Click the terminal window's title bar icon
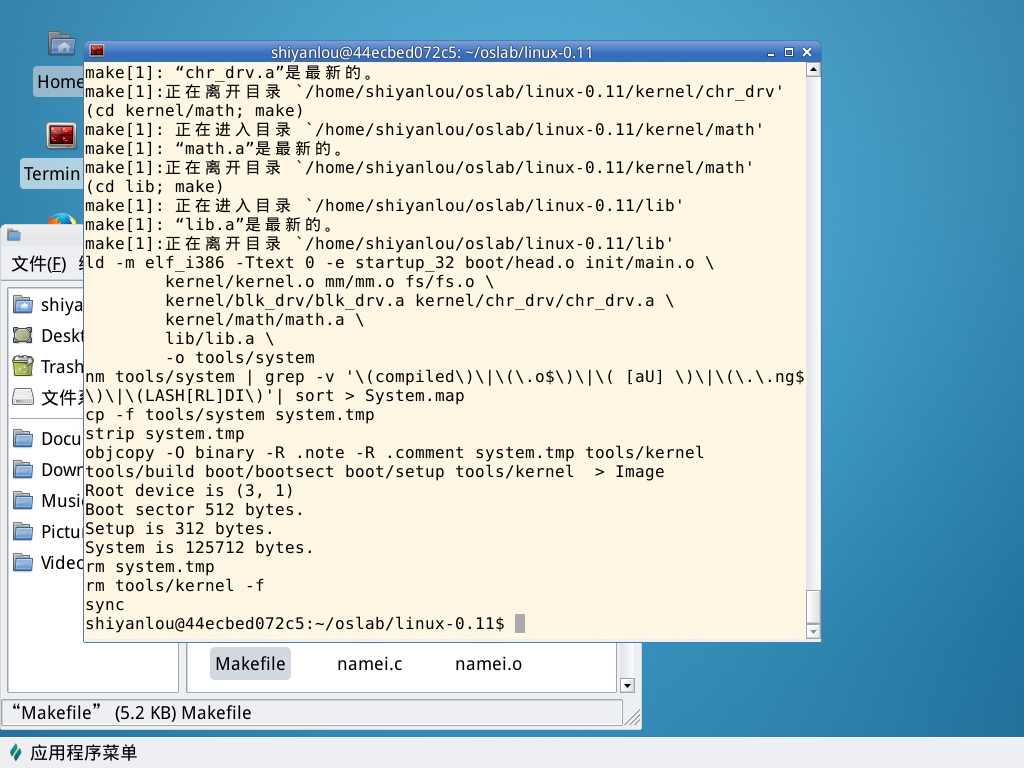The width and height of the screenshot is (1024, 768). [97, 52]
